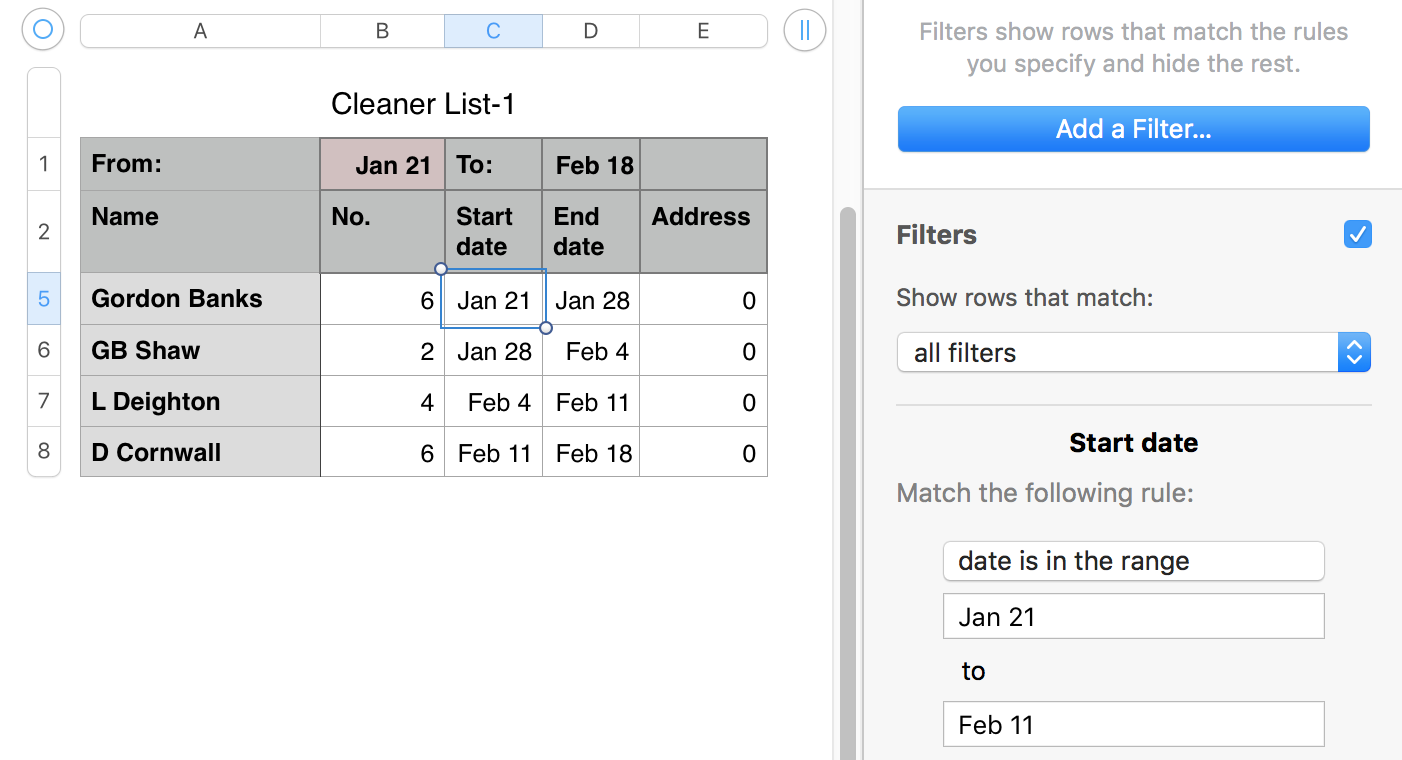The height and width of the screenshot is (760, 1402).
Task: Select column E header
Action: (x=703, y=31)
